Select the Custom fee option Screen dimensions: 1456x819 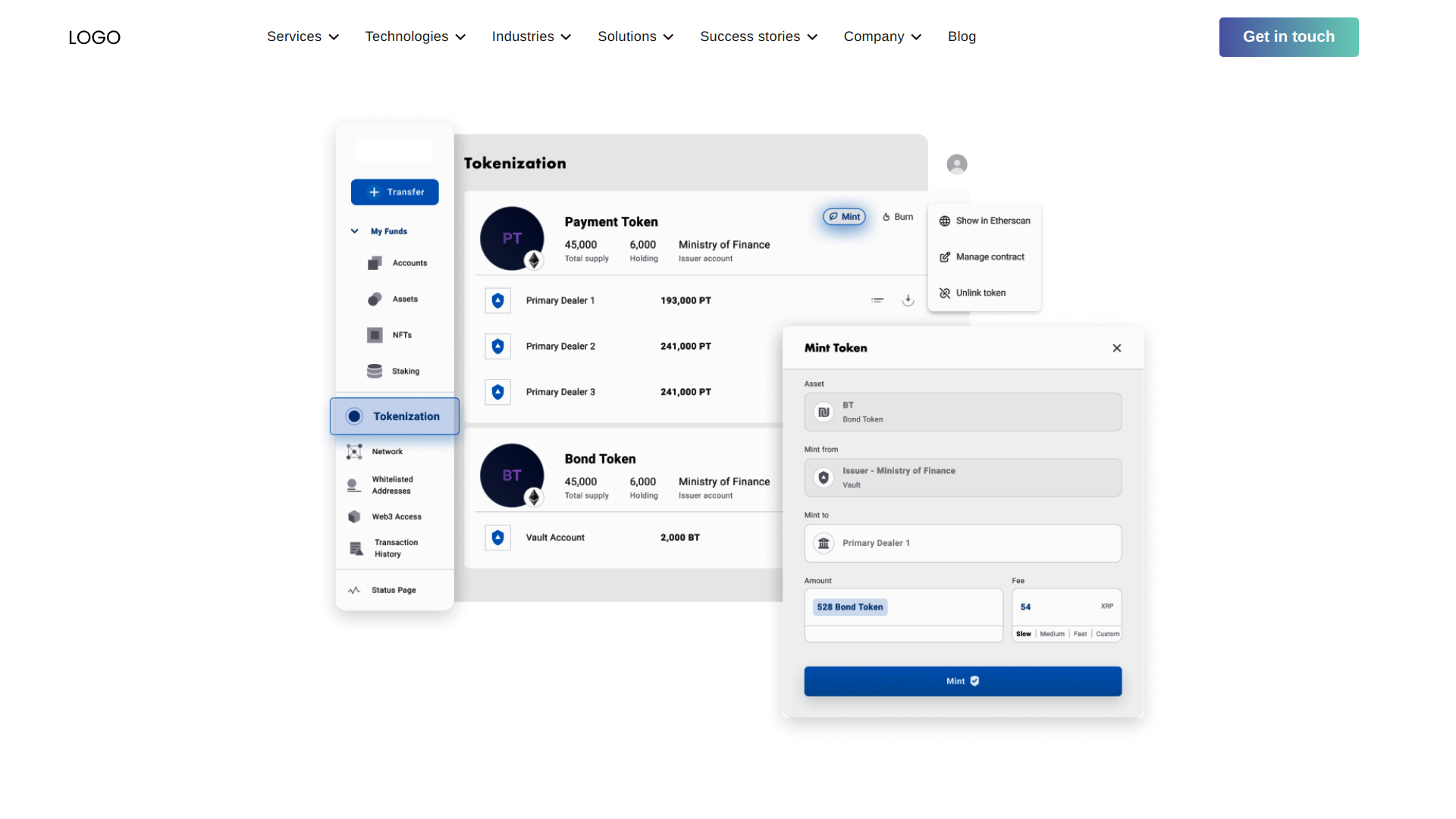(x=1107, y=634)
